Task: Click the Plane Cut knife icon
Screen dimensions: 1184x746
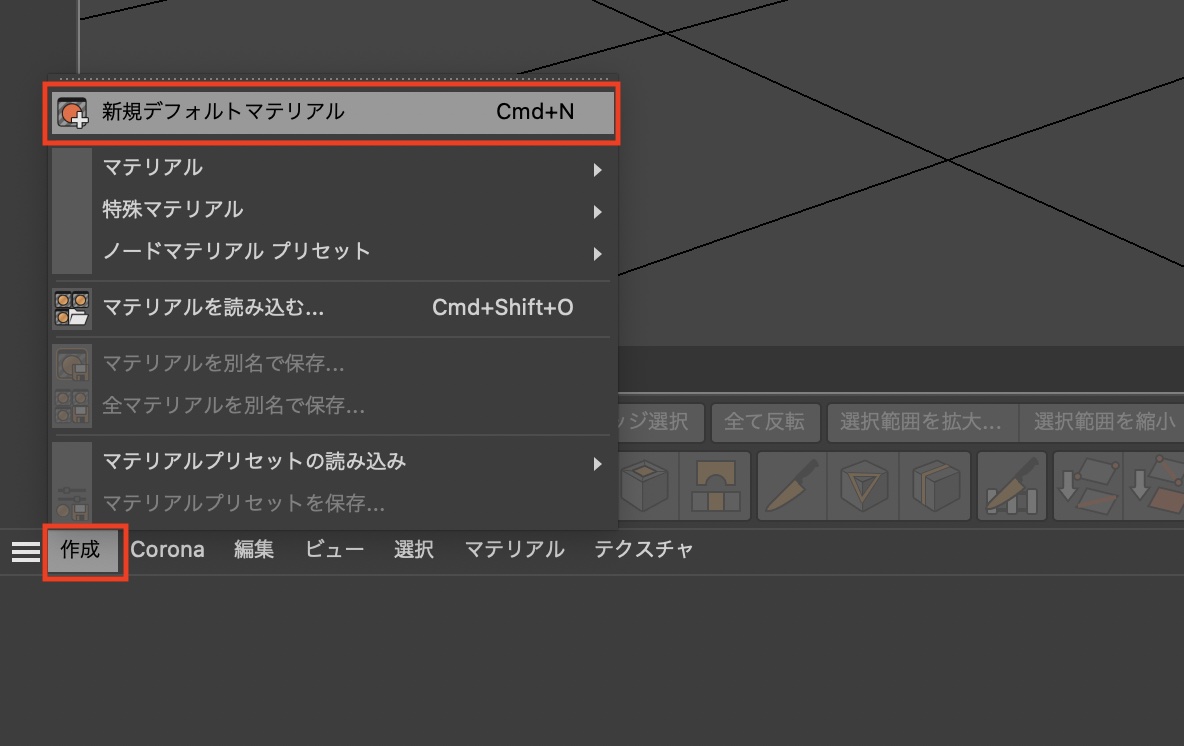Action: click(1011, 487)
